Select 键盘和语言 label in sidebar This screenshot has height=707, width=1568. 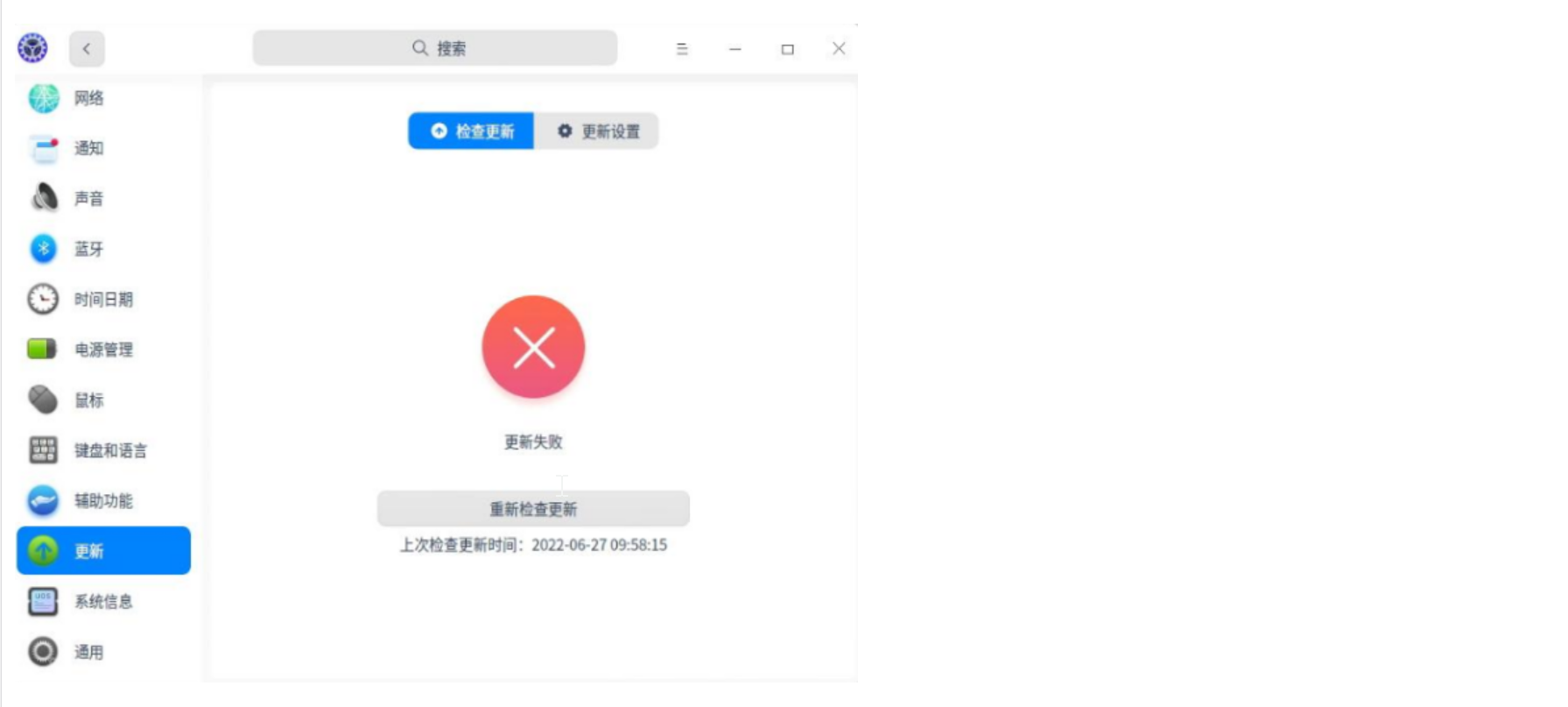point(110,450)
